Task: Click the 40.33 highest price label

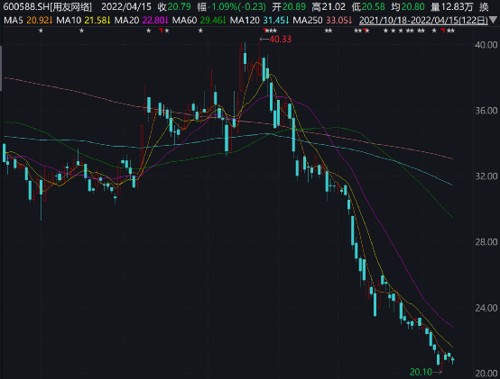Action: point(280,39)
